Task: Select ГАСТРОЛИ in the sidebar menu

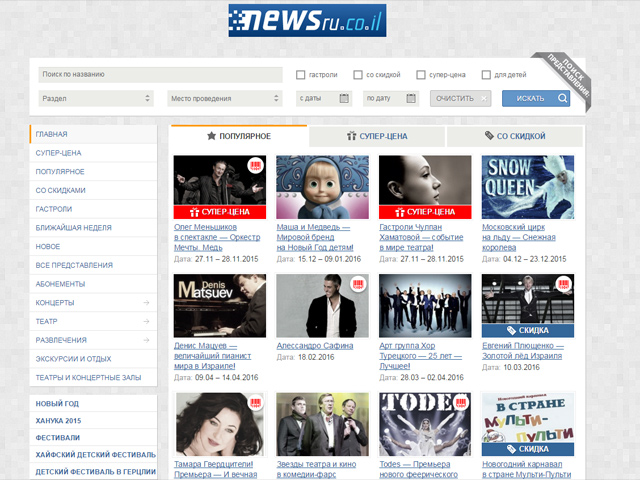Action: 93,209
